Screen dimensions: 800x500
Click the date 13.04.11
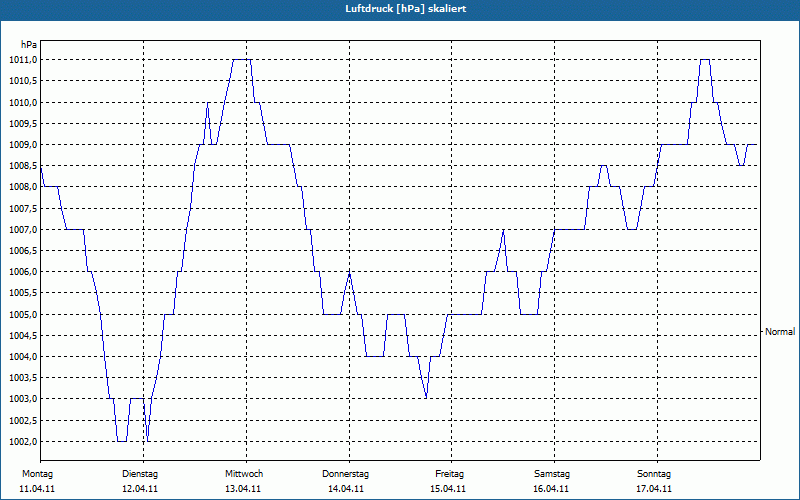(243, 489)
